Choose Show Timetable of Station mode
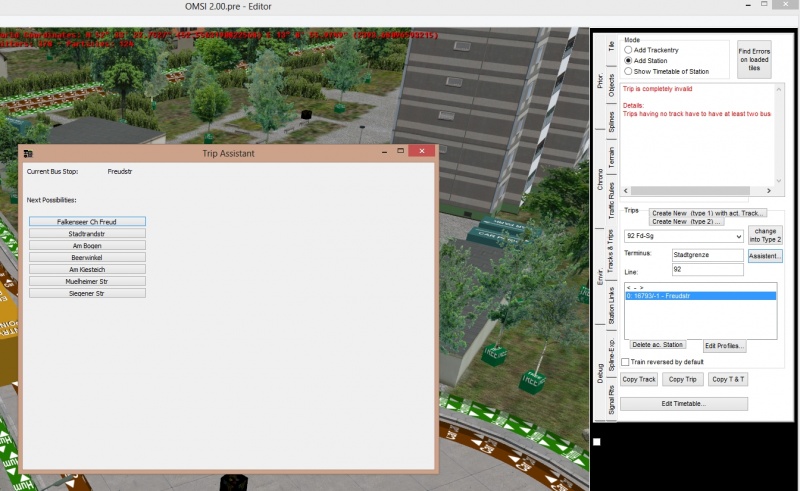 pyautogui.click(x=629, y=71)
